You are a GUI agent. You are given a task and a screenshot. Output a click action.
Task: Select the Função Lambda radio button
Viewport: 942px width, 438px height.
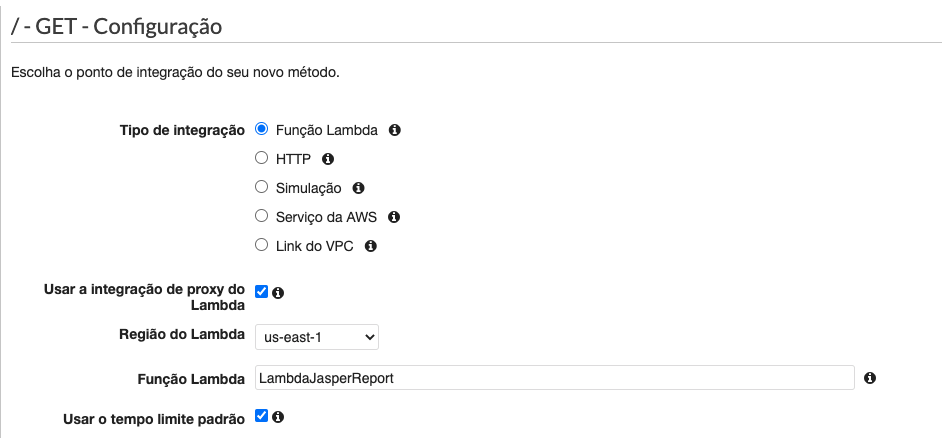pyautogui.click(x=261, y=129)
